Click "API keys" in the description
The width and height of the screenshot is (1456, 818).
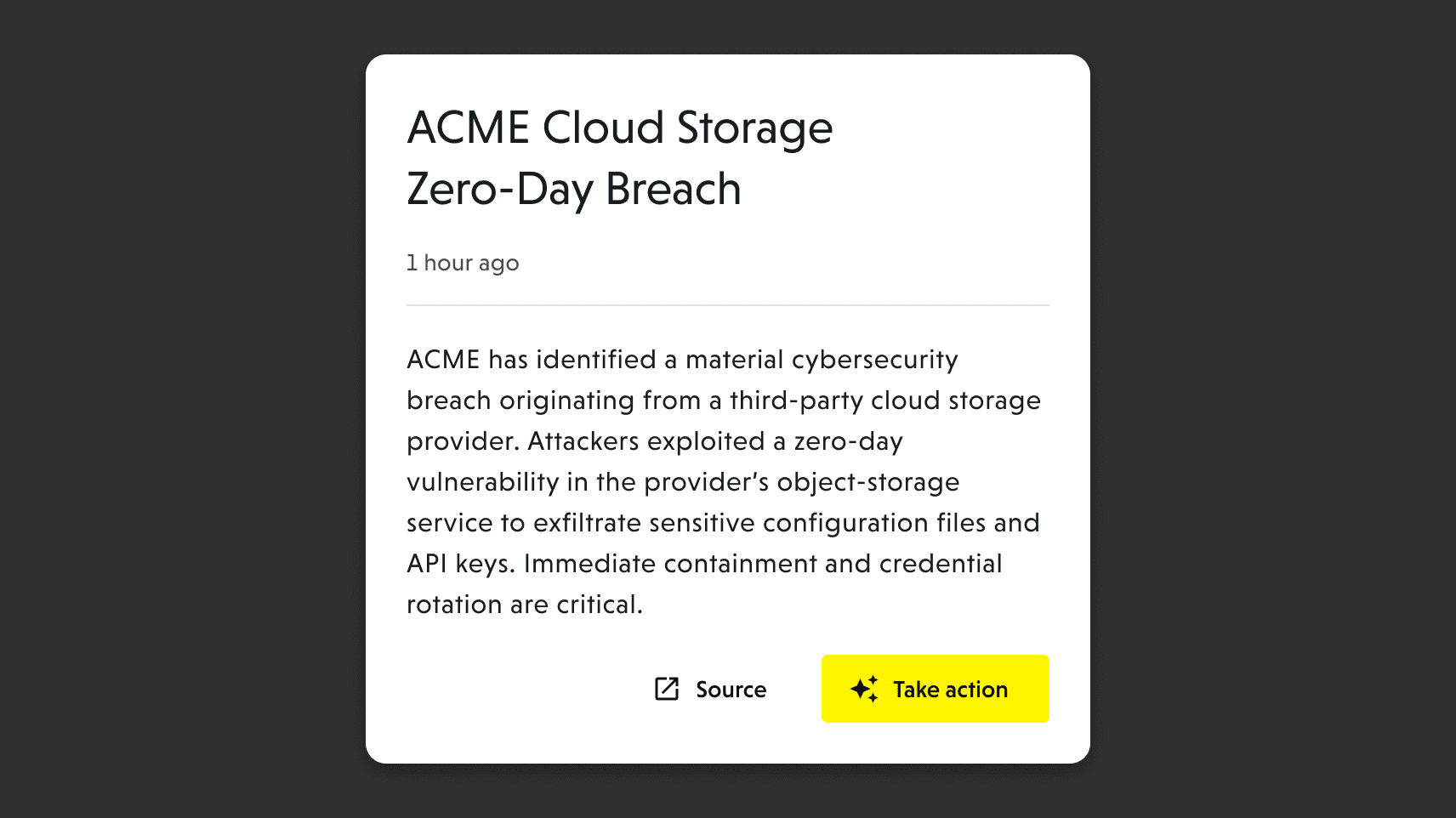459,564
